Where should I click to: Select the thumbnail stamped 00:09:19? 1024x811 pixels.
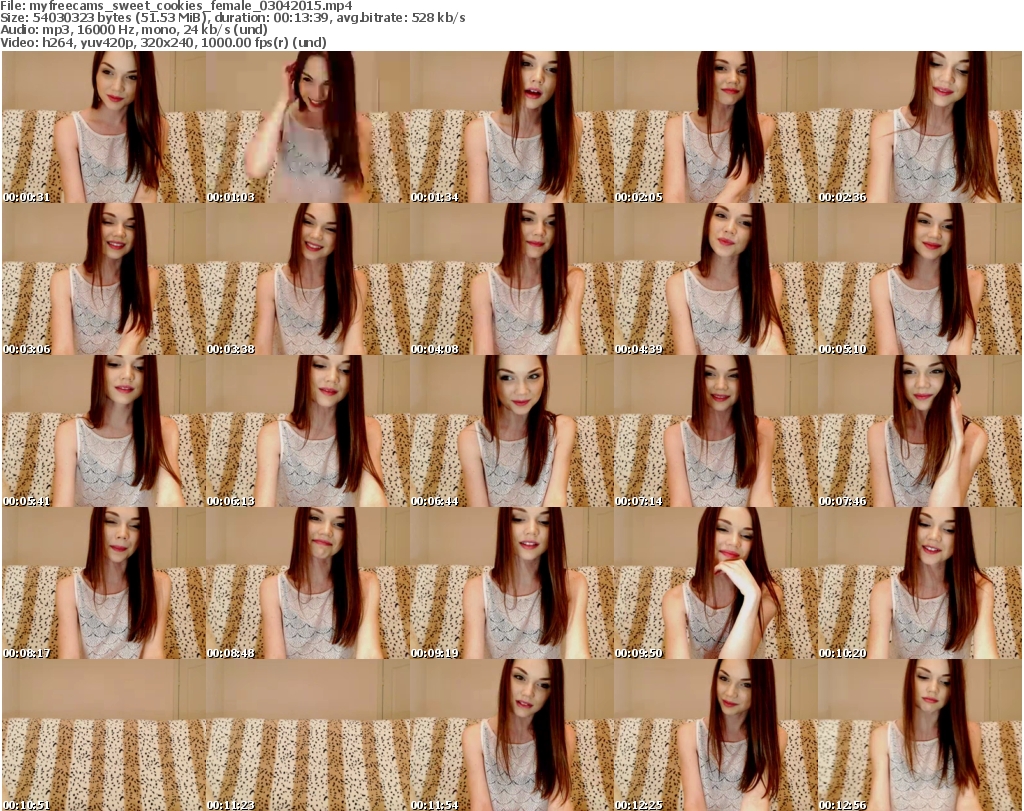pyautogui.click(x=511, y=583)
